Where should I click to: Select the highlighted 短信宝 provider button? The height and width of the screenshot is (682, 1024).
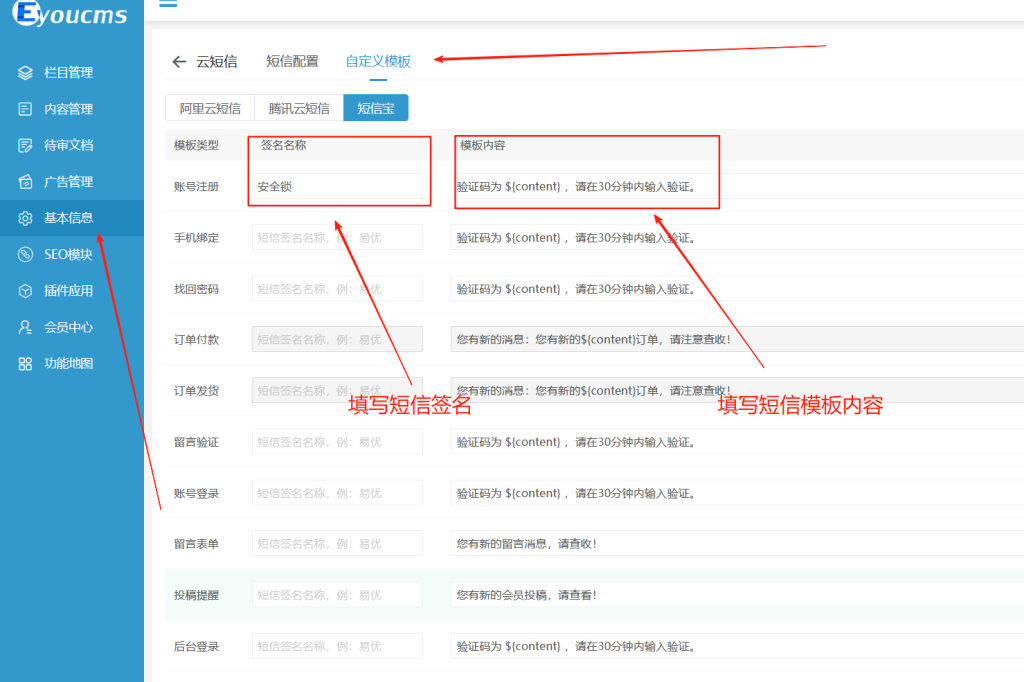pos(376,107)
